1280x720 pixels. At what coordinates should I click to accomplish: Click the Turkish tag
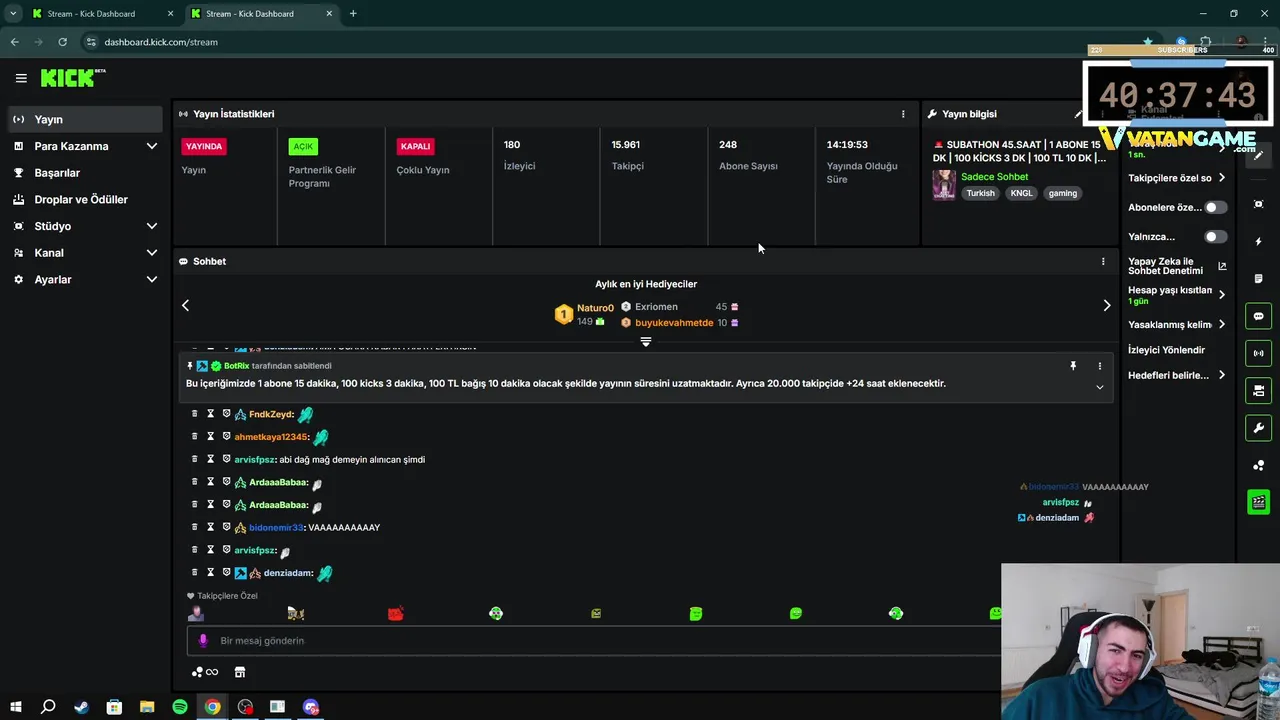(x=980, y=193)
